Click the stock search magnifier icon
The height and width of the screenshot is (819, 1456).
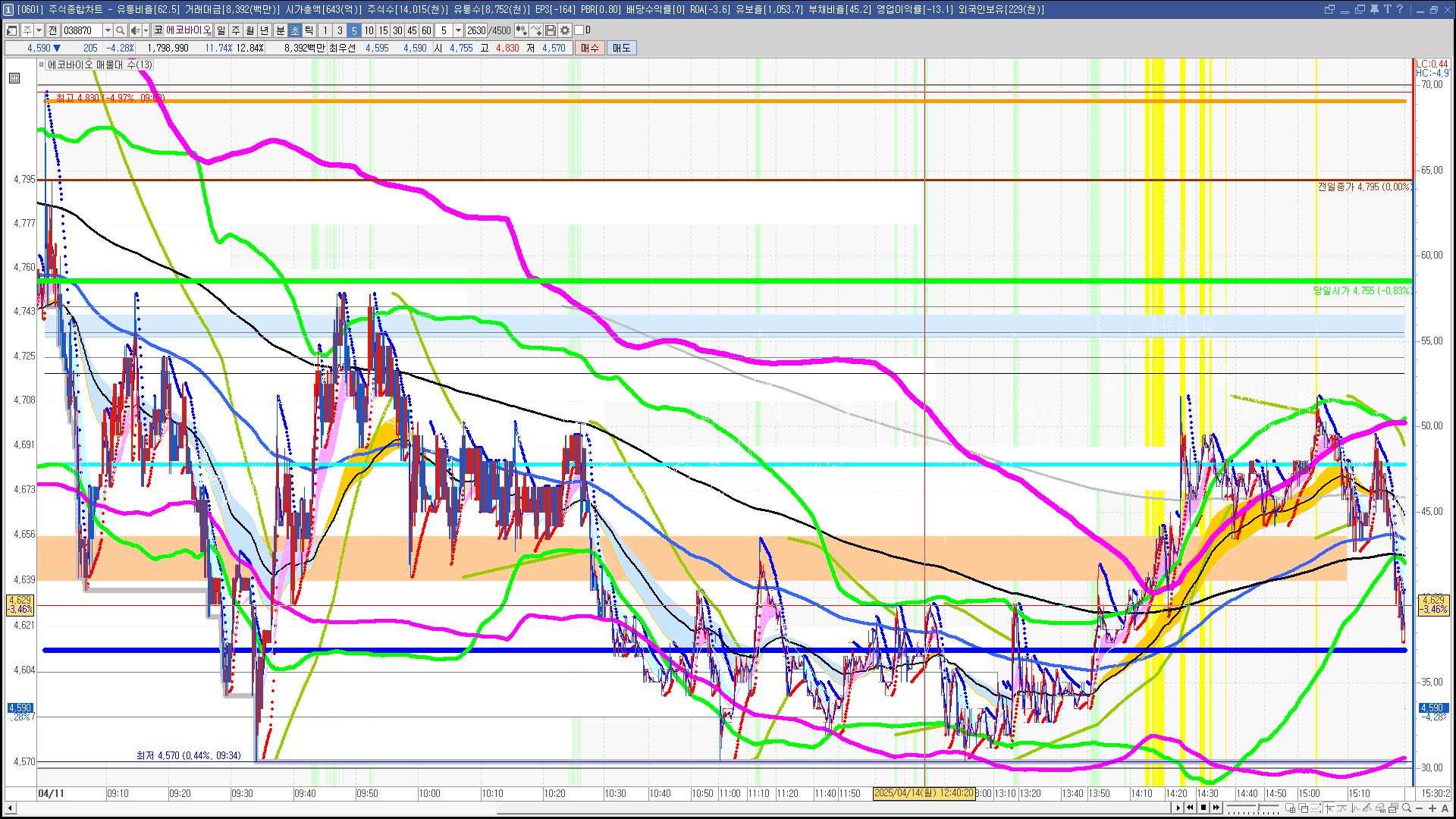[x=121, y=30]
